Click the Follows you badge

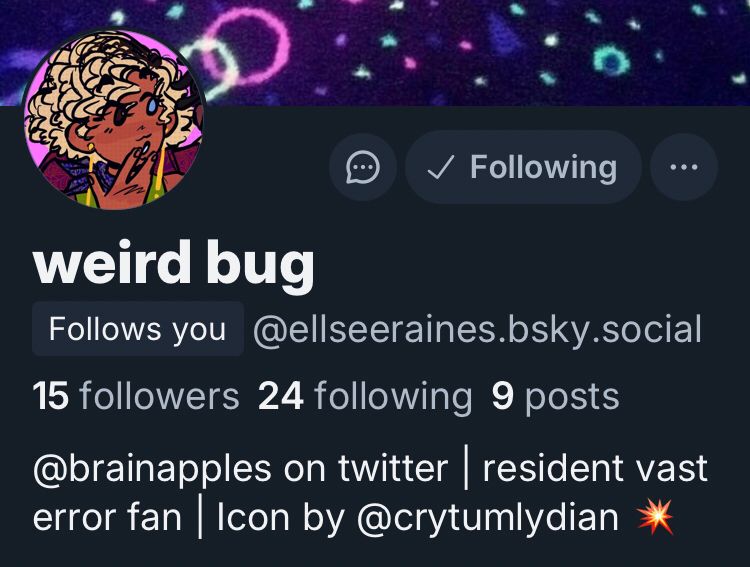[138, 329]
